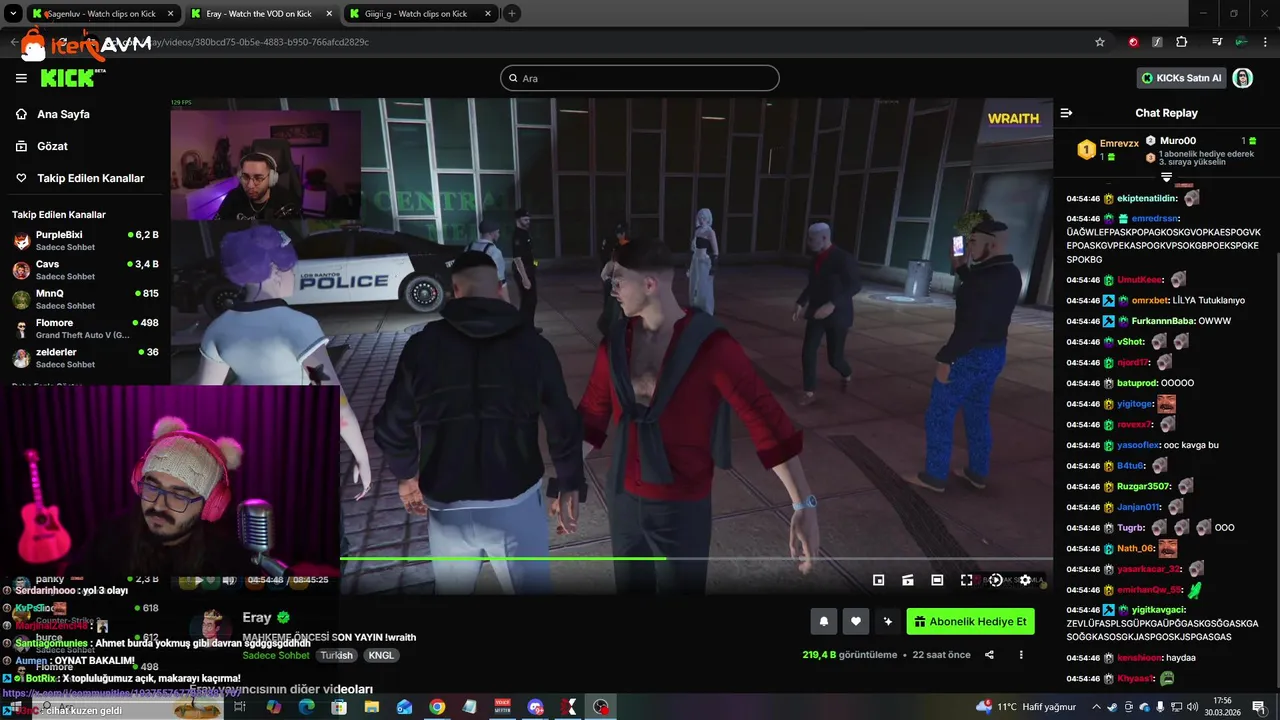Open the browser extensions puzzle menu
Image resolution: width=1280 pixels, height=720 pixels.
[1181, 42]
